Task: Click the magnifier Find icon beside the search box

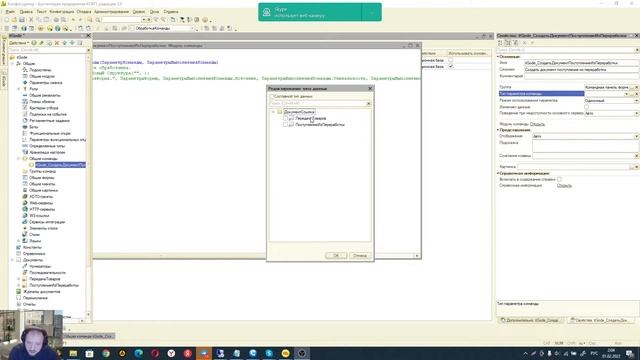Action: point(98,20)
